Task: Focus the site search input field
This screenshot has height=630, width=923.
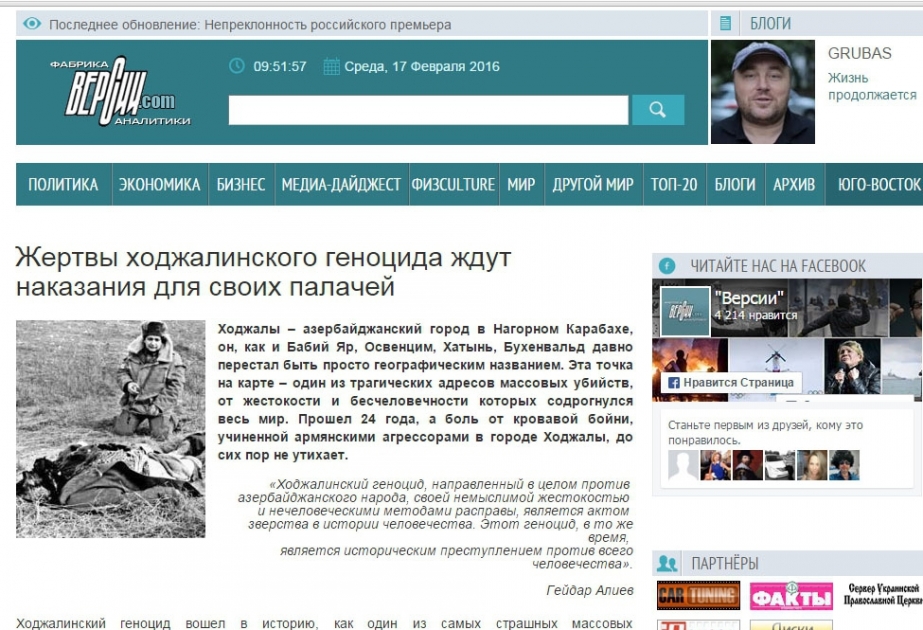Action: pyautogui.click(x=428, y=110)
